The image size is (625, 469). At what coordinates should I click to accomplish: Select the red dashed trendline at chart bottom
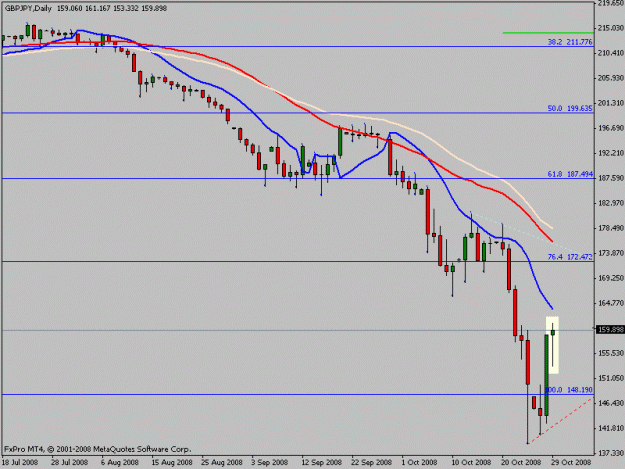coord(560,420)
